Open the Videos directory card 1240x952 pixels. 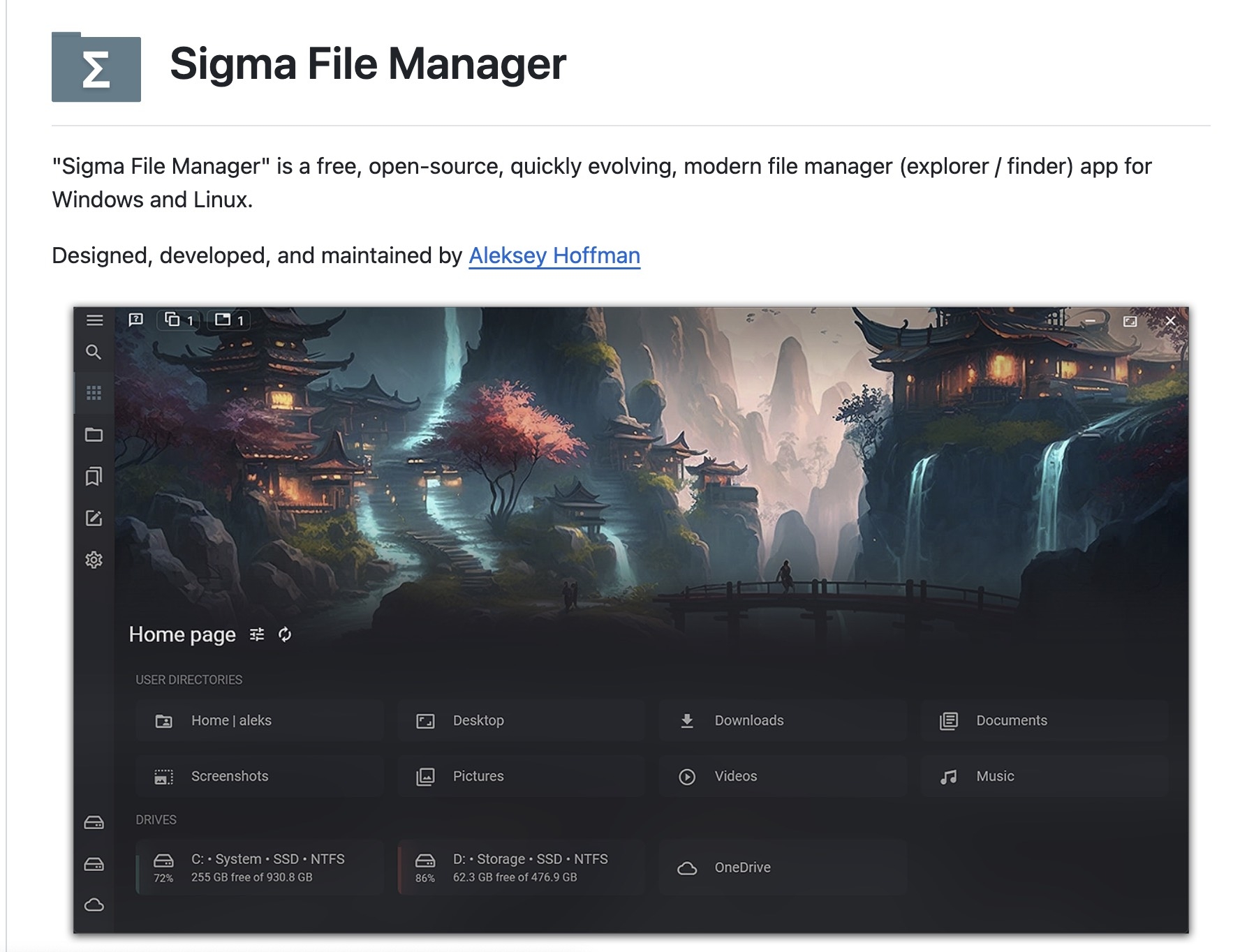pyautogui.click(x=783, y=776)
